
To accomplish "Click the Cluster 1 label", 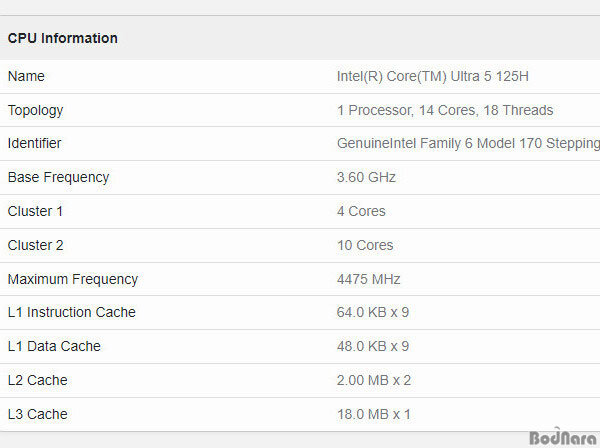I will (x=35, y=211).
